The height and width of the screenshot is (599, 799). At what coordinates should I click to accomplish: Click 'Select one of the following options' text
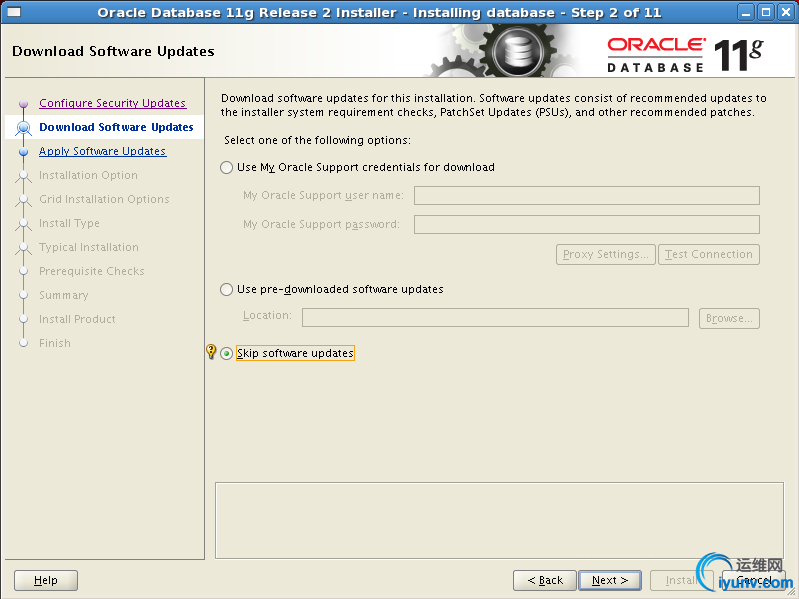point(317,140)
